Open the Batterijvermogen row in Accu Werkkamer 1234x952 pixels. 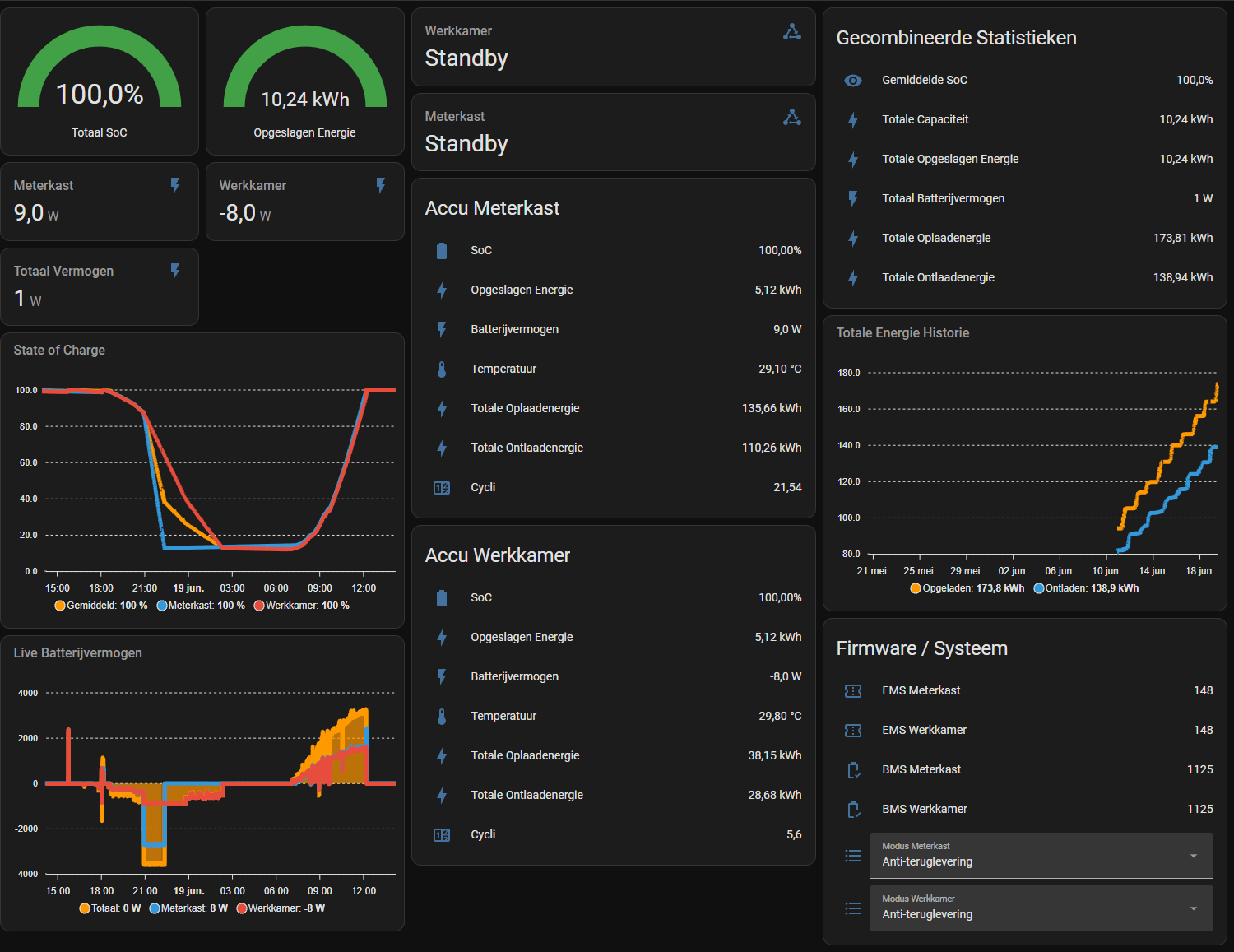coord(614,677)
